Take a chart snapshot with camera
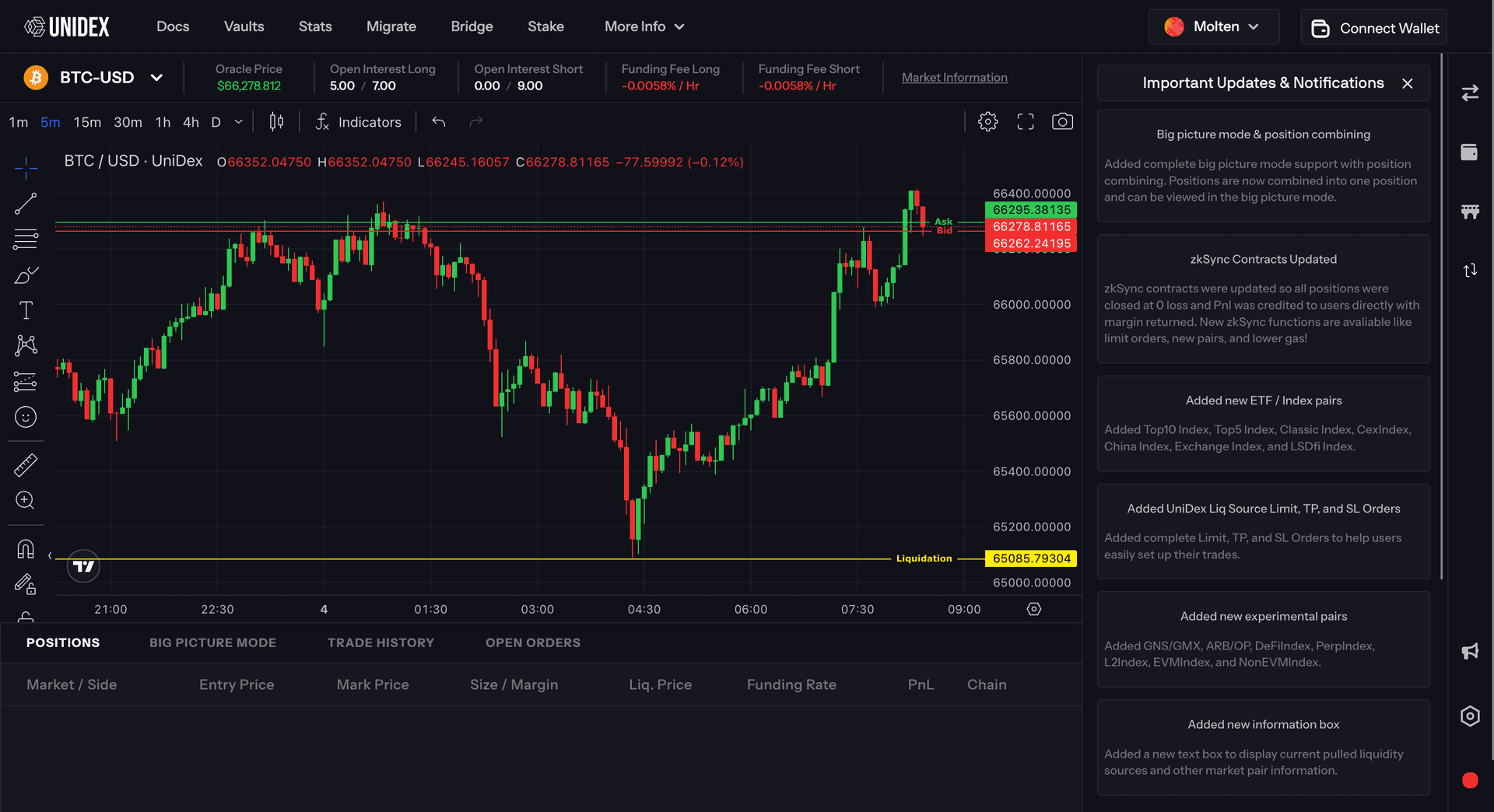1494x812 pixels. tap(1062, 121)
